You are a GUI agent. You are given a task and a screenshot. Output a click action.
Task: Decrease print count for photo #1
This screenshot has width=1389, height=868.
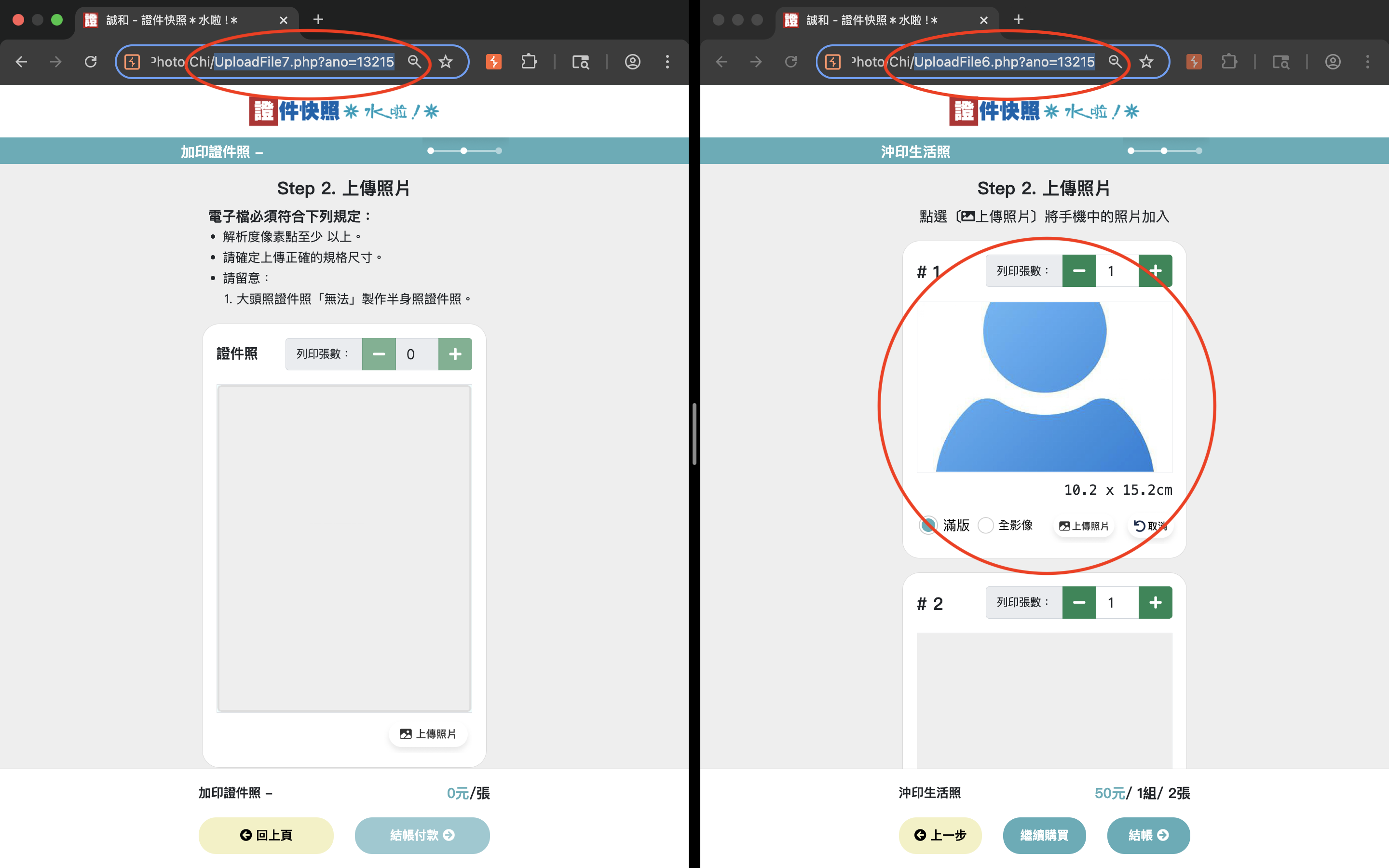(1079, 271)
